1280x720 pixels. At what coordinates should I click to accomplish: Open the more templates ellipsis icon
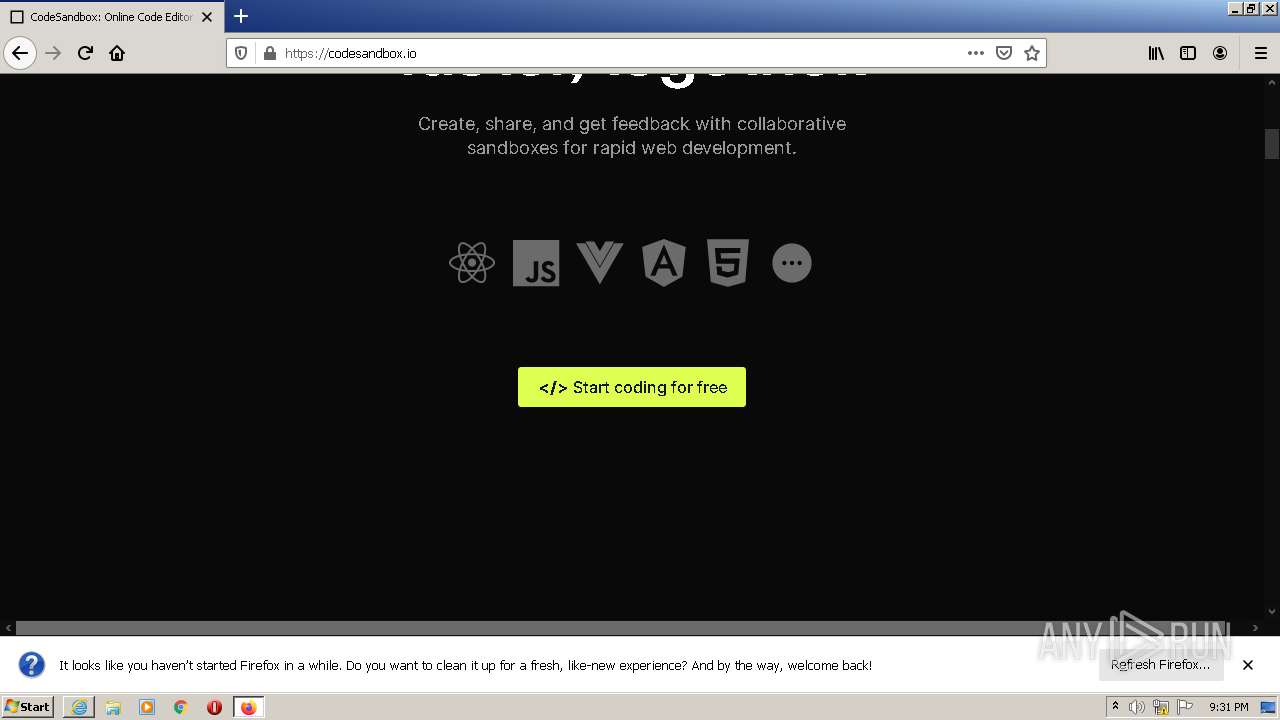tap(792, 263)
